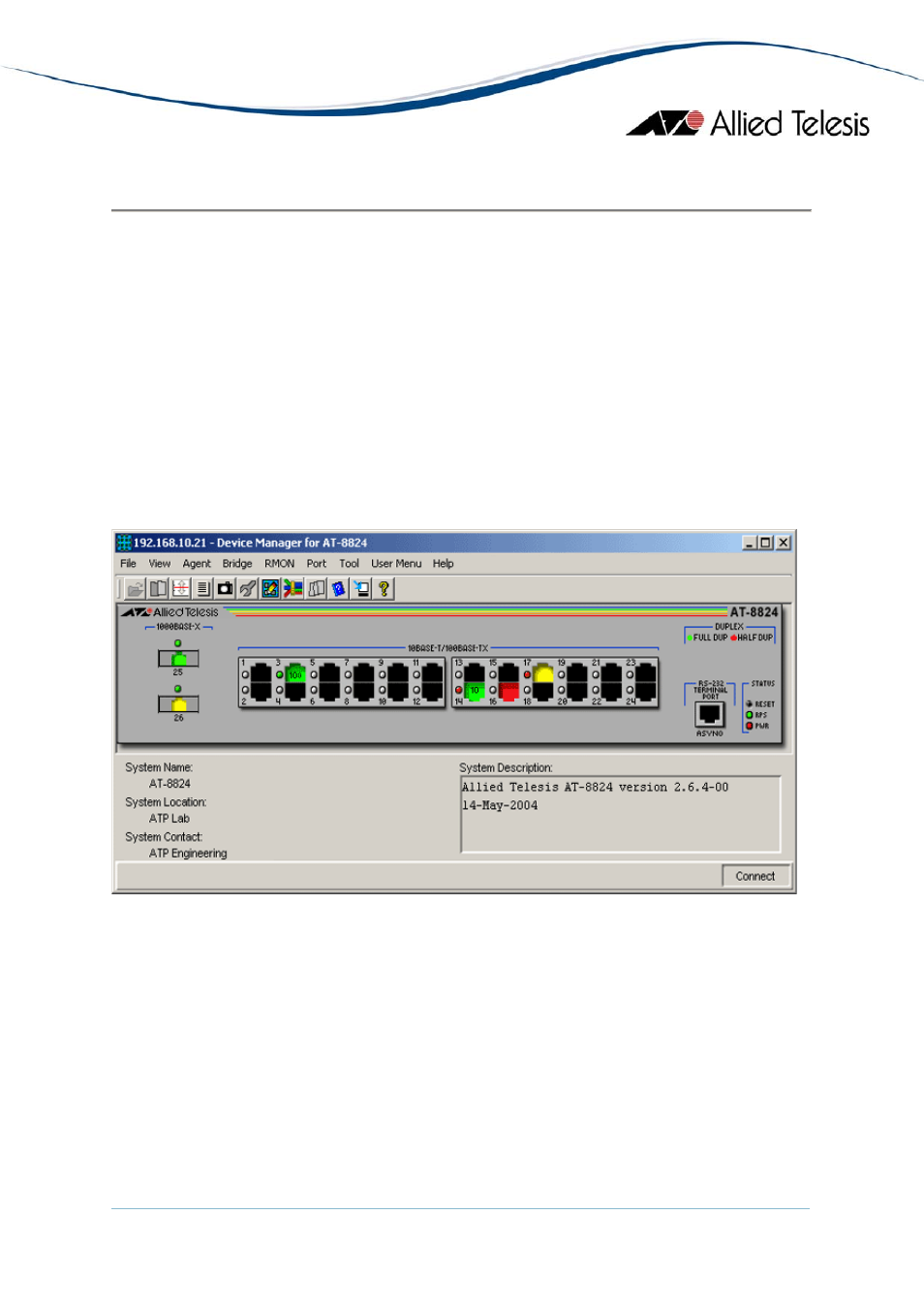
Task: Click the green LED above port 25
Action: tap(177, 643)
